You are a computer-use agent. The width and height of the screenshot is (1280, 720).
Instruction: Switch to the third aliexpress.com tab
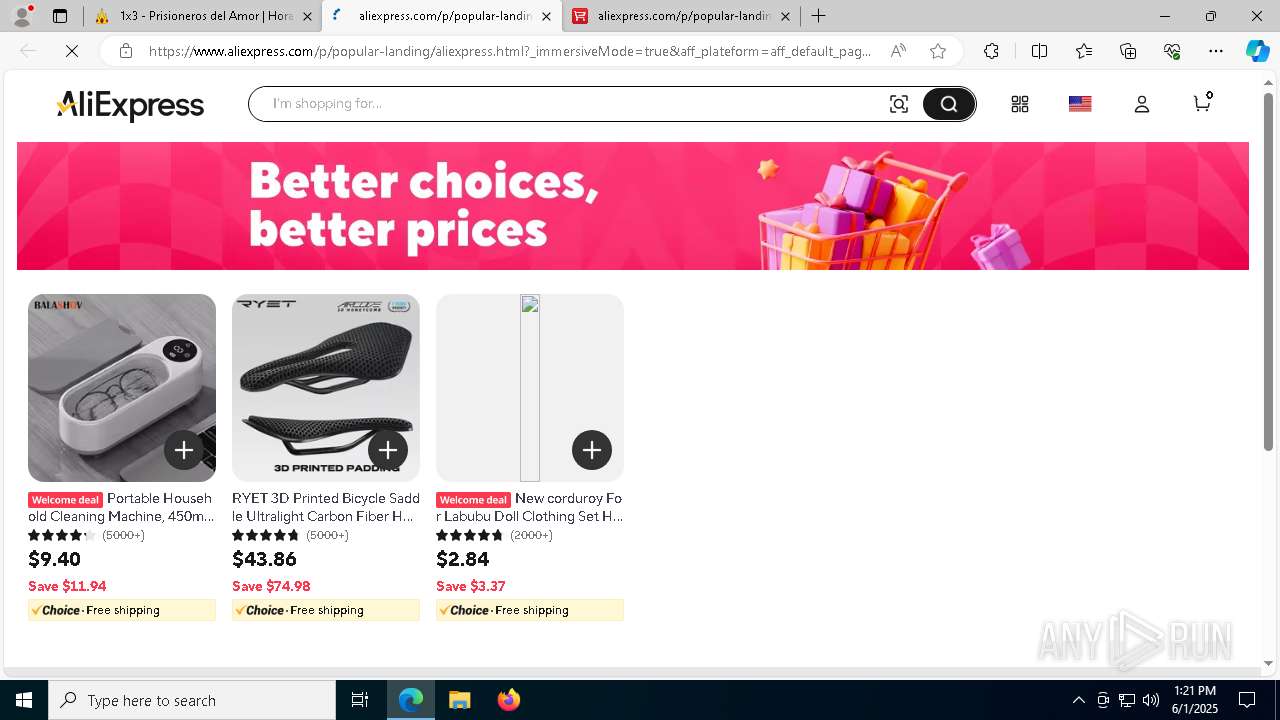point(681,16)
